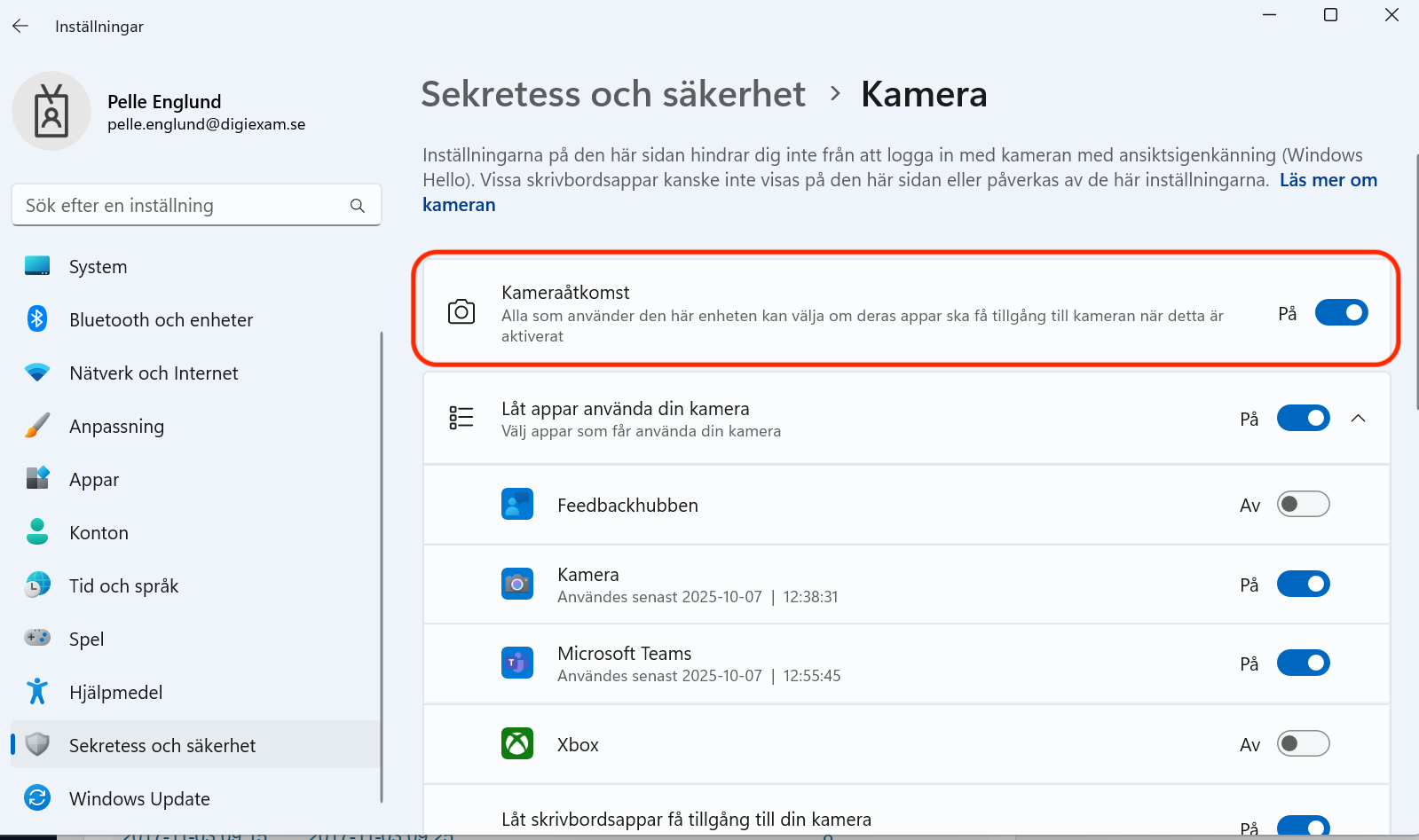Click pelle.englund@digiexam.se email text

point(207,124)
